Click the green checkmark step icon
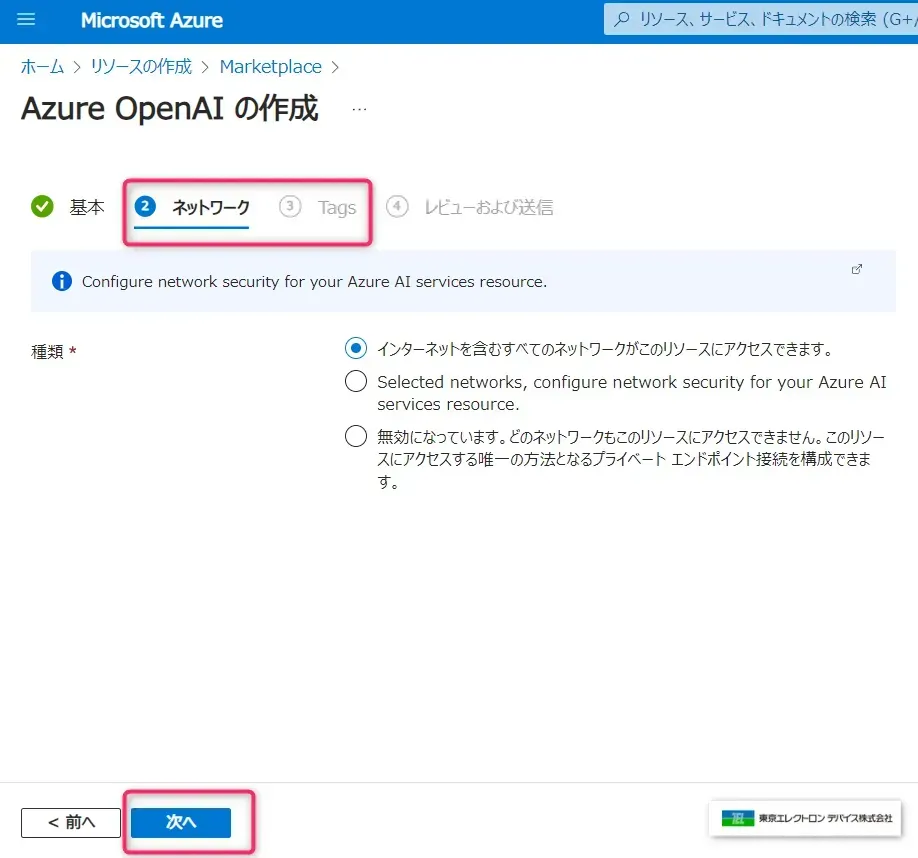Viewport: 918px width, 858px height. pyautogui.click(x=42, y=207)
